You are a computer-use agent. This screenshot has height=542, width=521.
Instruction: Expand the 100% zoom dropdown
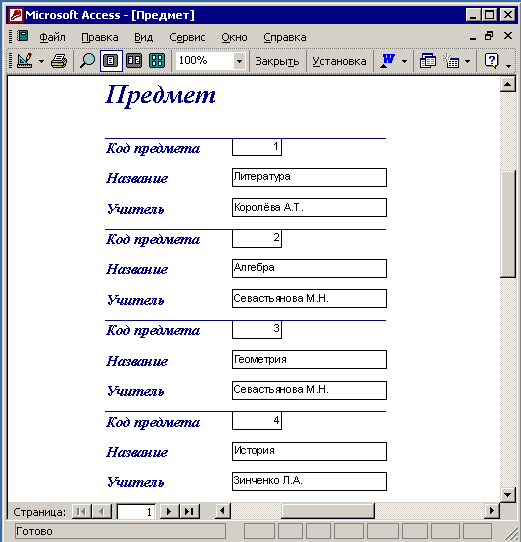[x=239, y=62]
